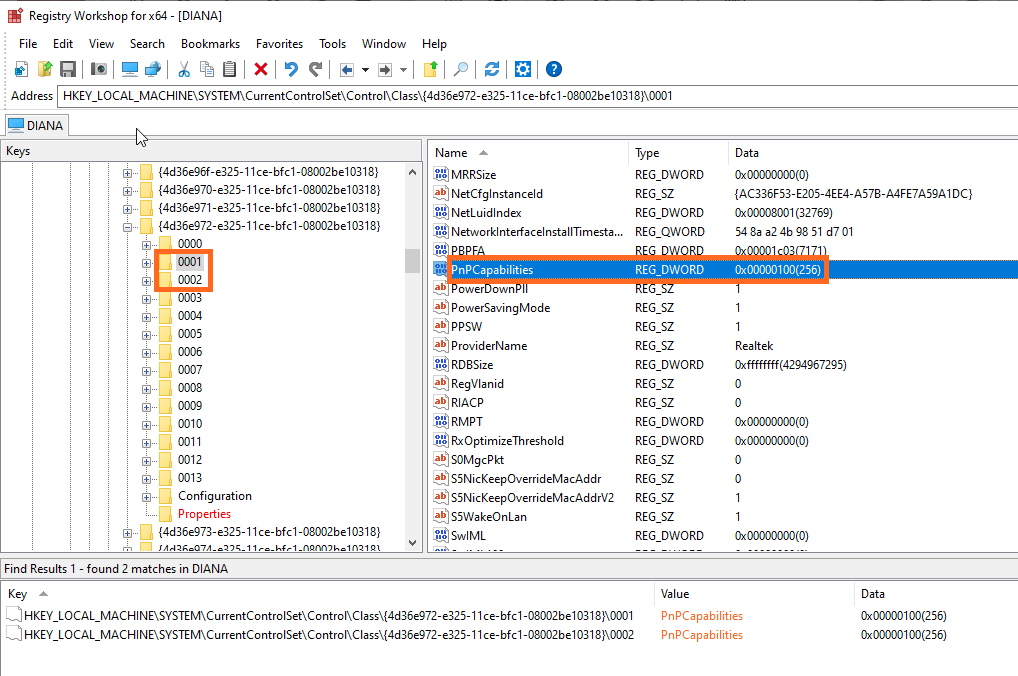The image size is (1018, 676).
Task: Click the keys tree scroll-up arrow
Action: pyautogui.click(x=412, y=172)
